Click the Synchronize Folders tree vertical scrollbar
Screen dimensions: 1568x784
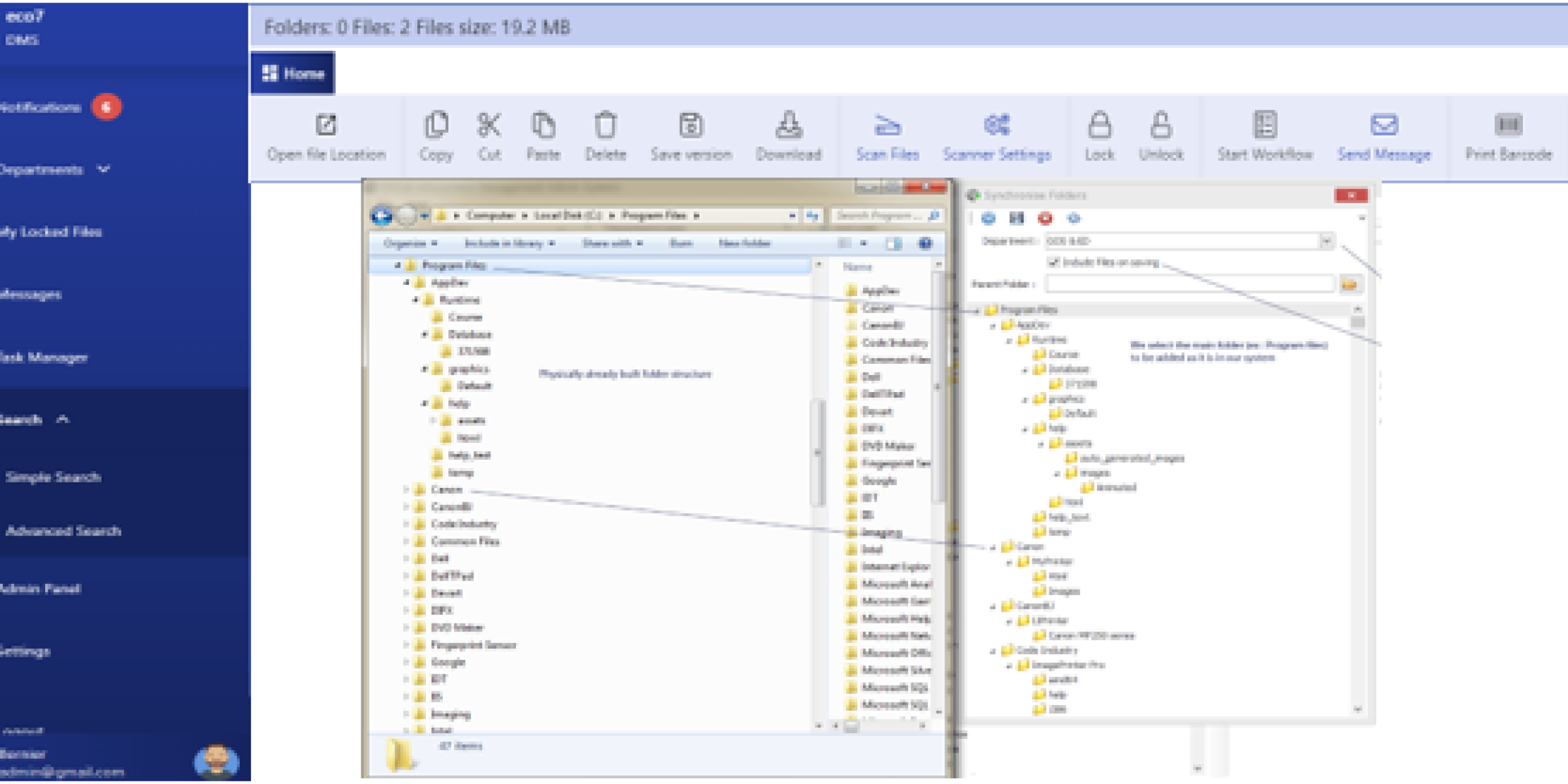pyautogui.click(x=1357, y=509)
